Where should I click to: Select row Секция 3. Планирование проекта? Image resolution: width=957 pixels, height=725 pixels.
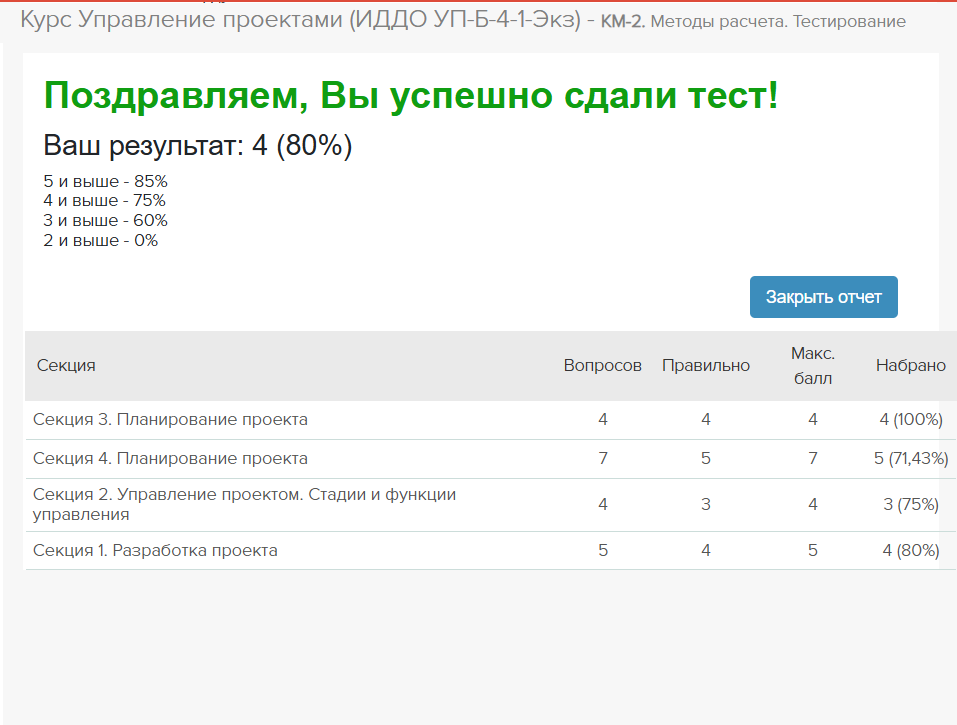pyautogui.click(x=490, y=420)
